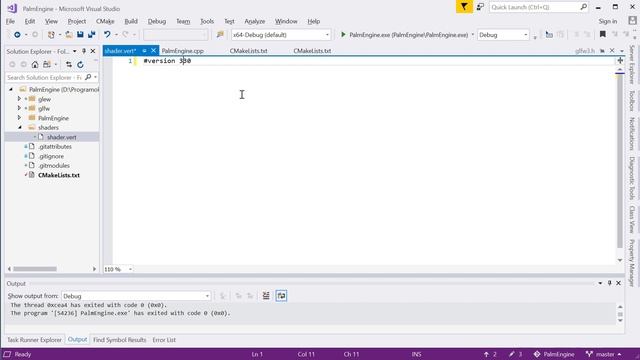Click the Save icon in the toolbar

80,35
